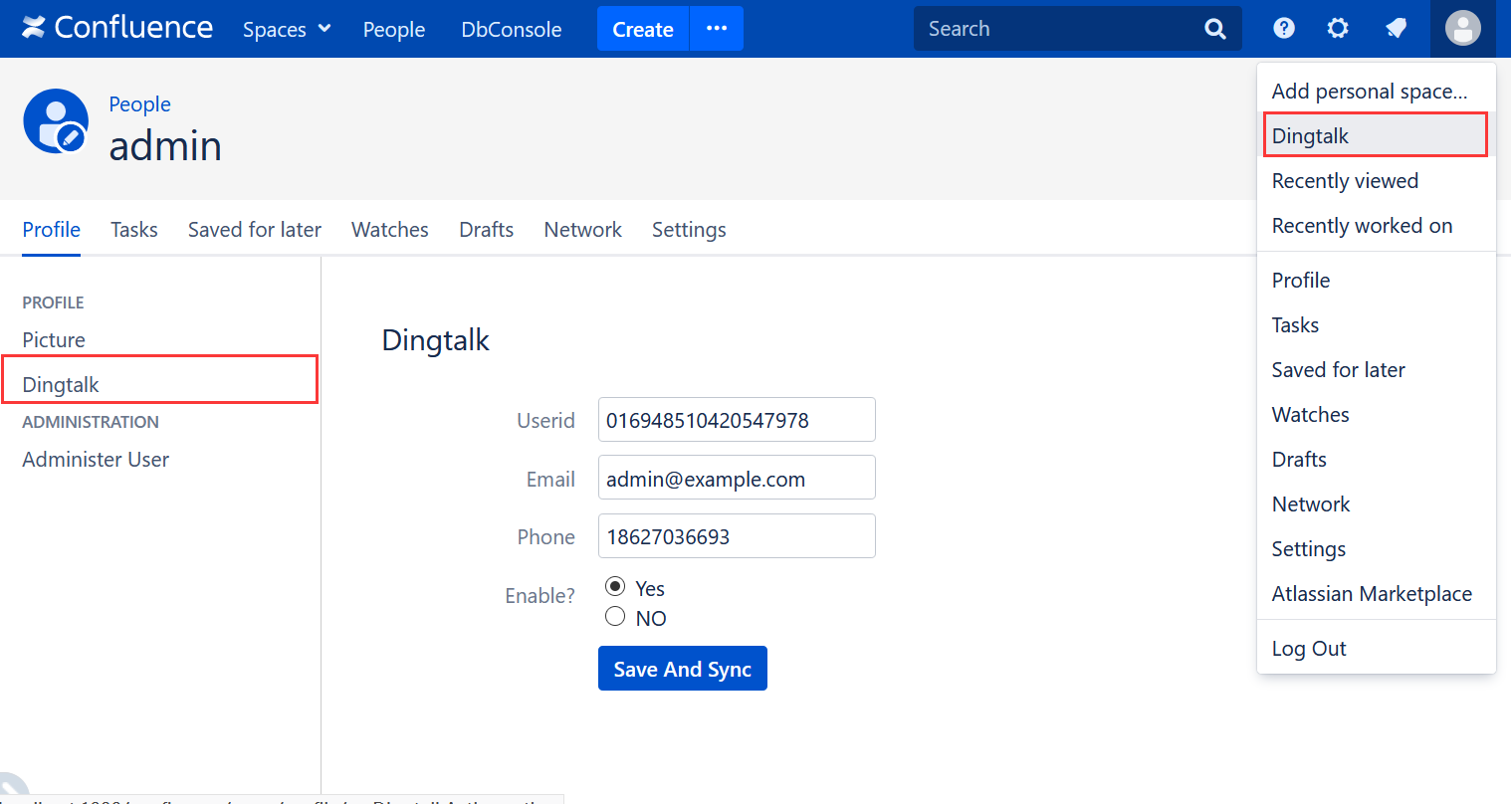Screen dimensions: 1512x804
Task: Click the Userid input field
Action: (x=737, y=420)
